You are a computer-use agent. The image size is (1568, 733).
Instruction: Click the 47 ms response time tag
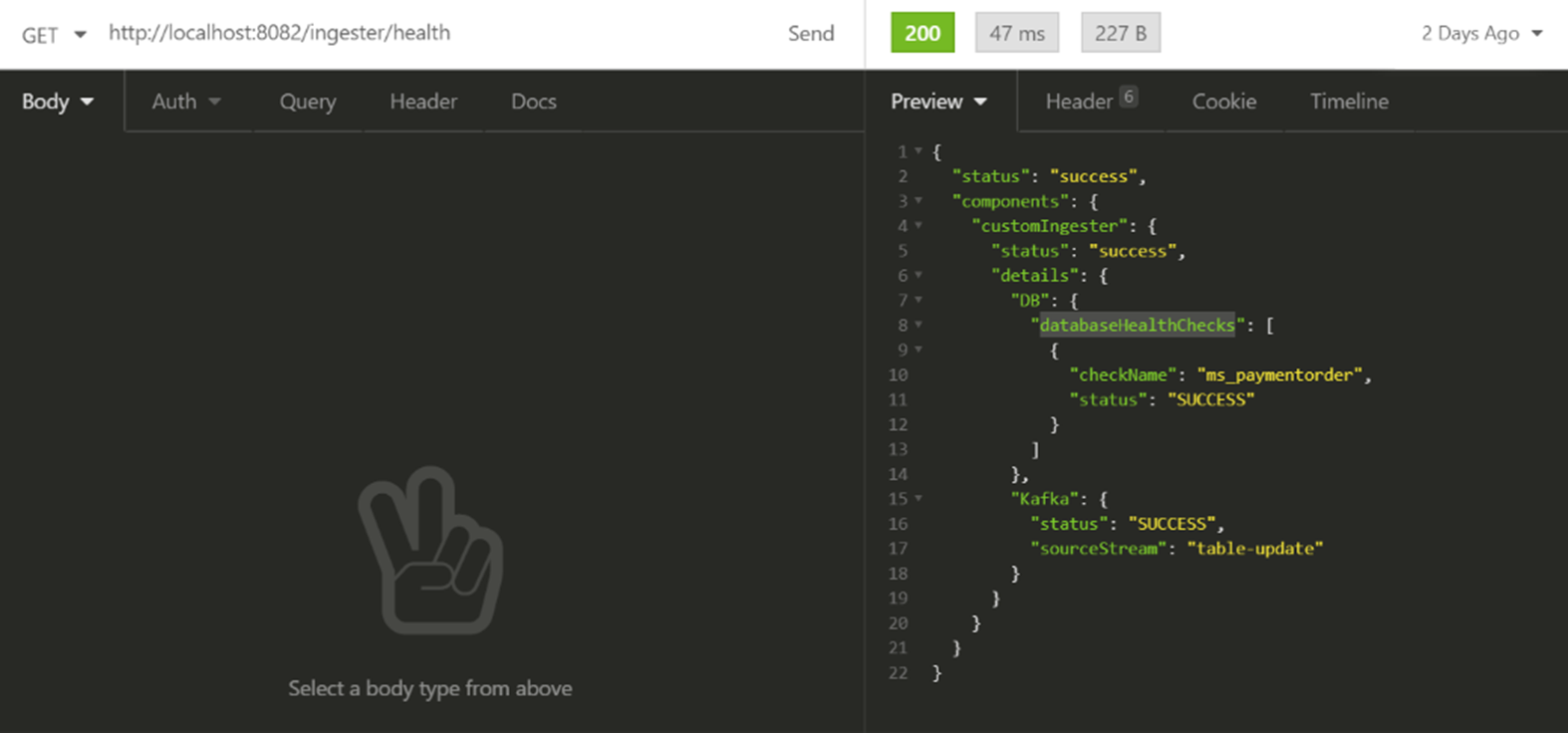click(1016, 33)
